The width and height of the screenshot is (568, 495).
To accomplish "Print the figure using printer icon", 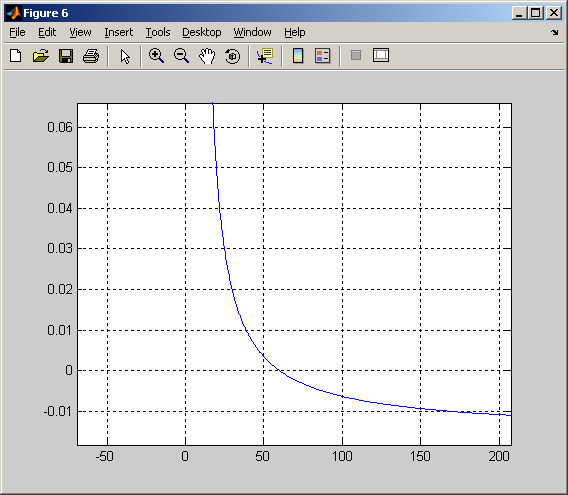I will tap(91, 56).
